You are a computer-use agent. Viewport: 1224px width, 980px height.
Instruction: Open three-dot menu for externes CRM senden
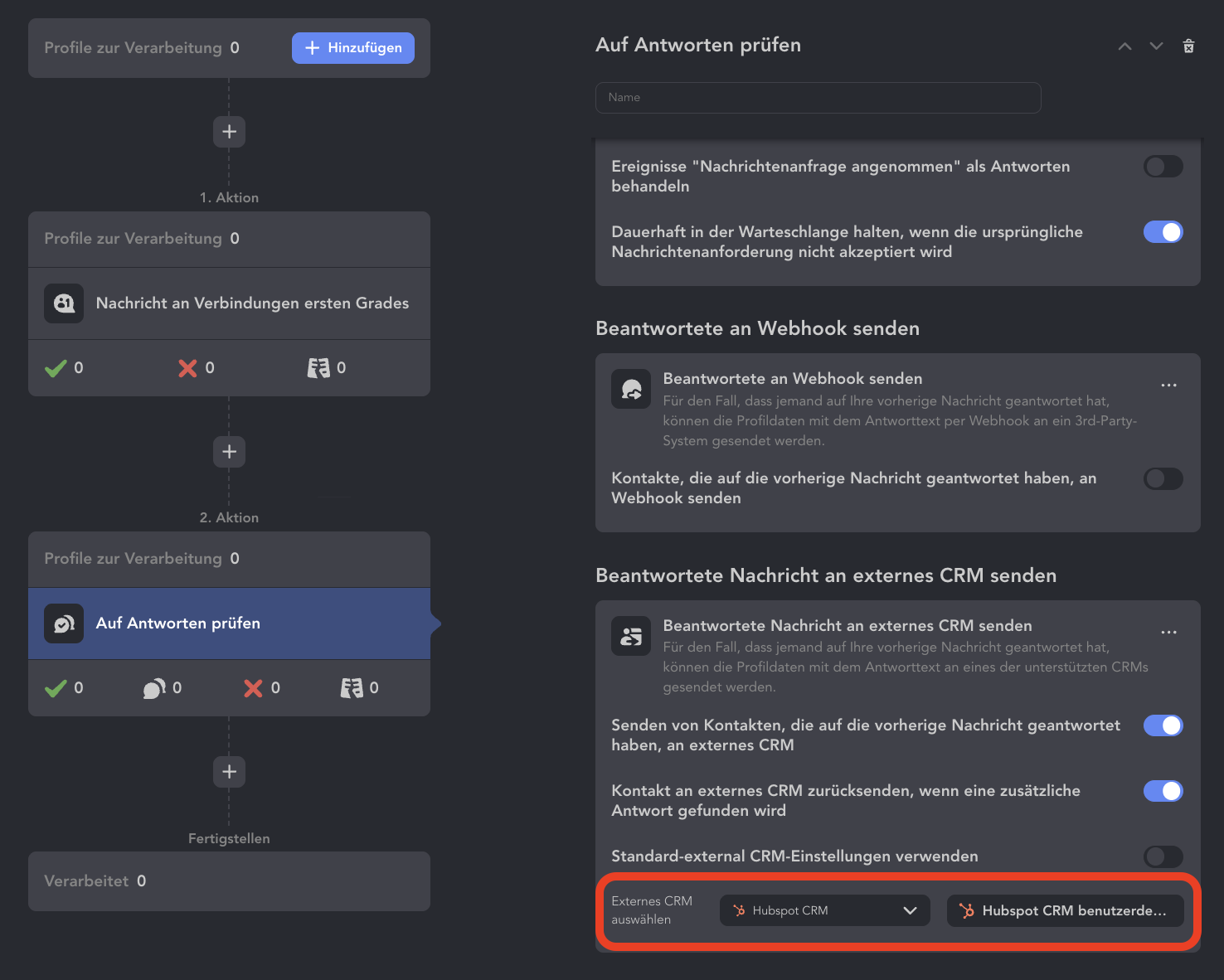click(x=1168, y=632)
